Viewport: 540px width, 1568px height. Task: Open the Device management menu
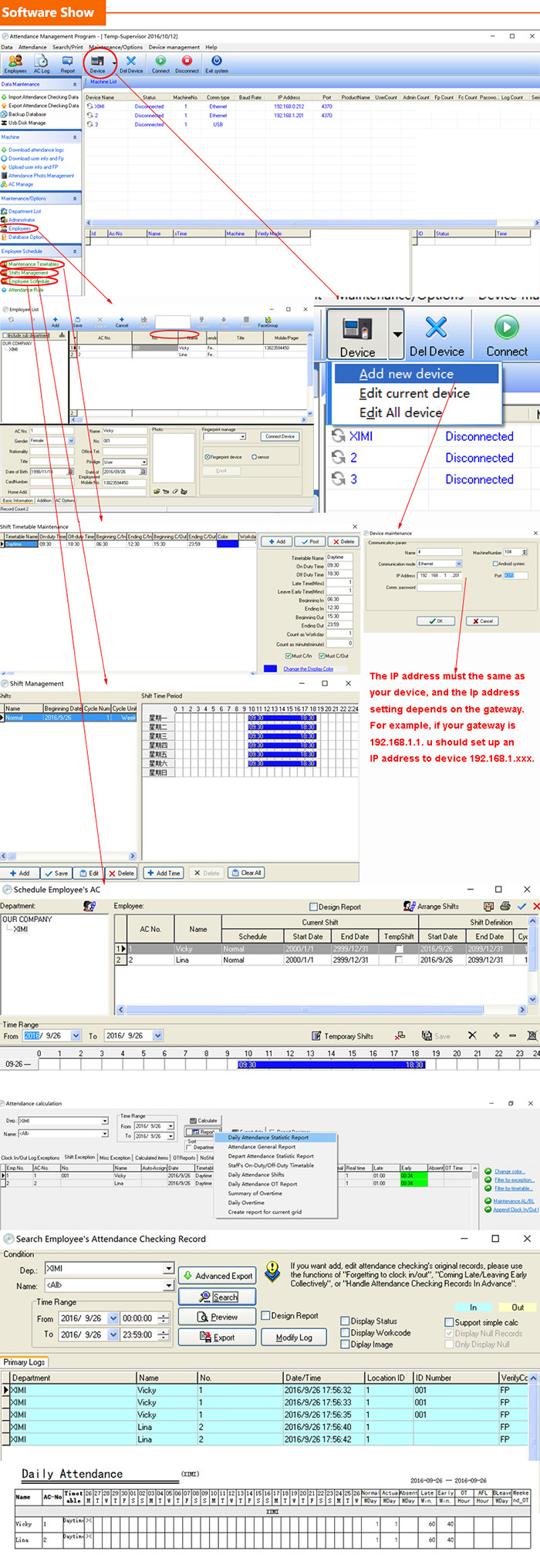(174, 47)
